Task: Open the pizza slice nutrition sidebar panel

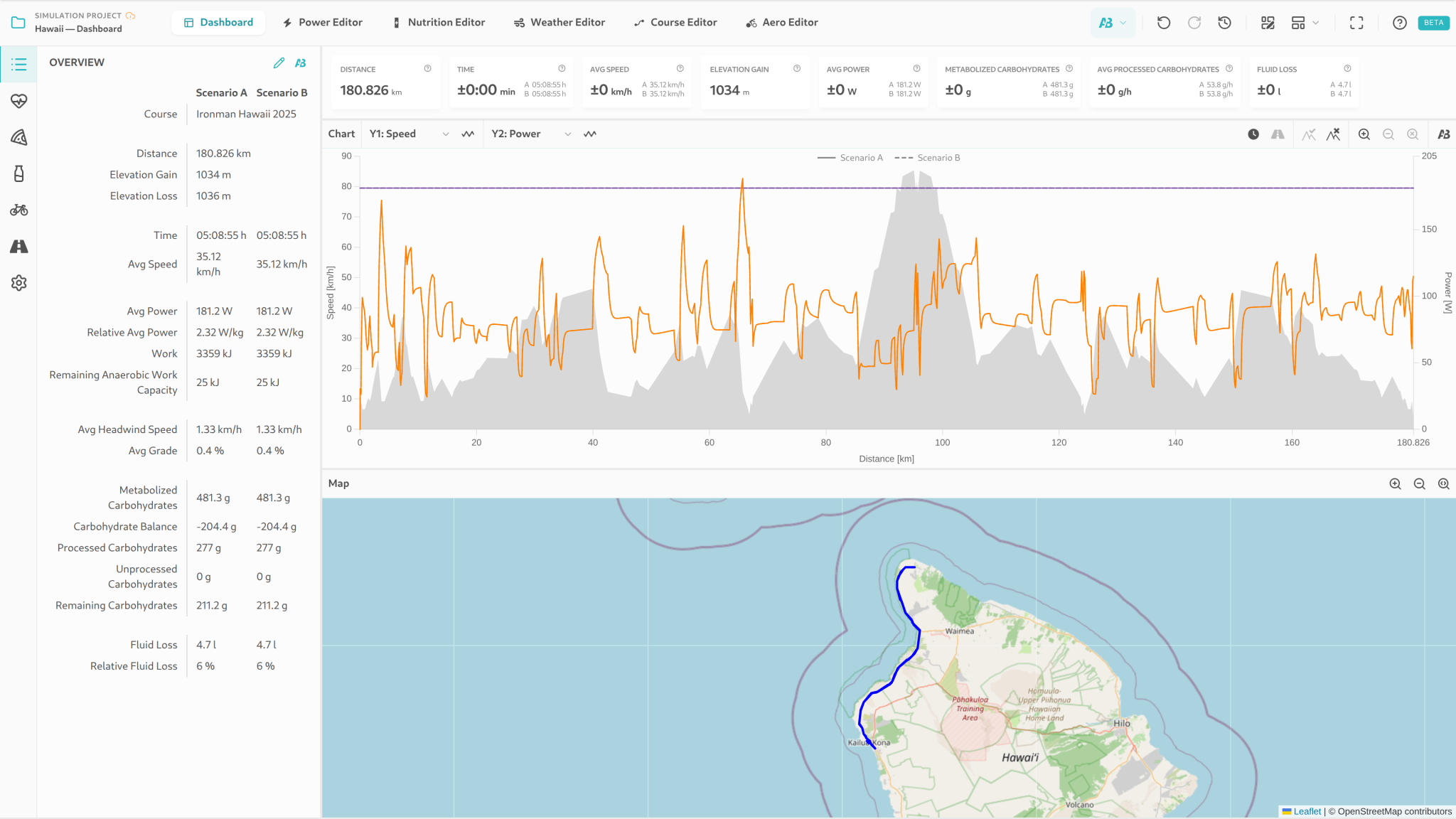Action: click(19, 137)
